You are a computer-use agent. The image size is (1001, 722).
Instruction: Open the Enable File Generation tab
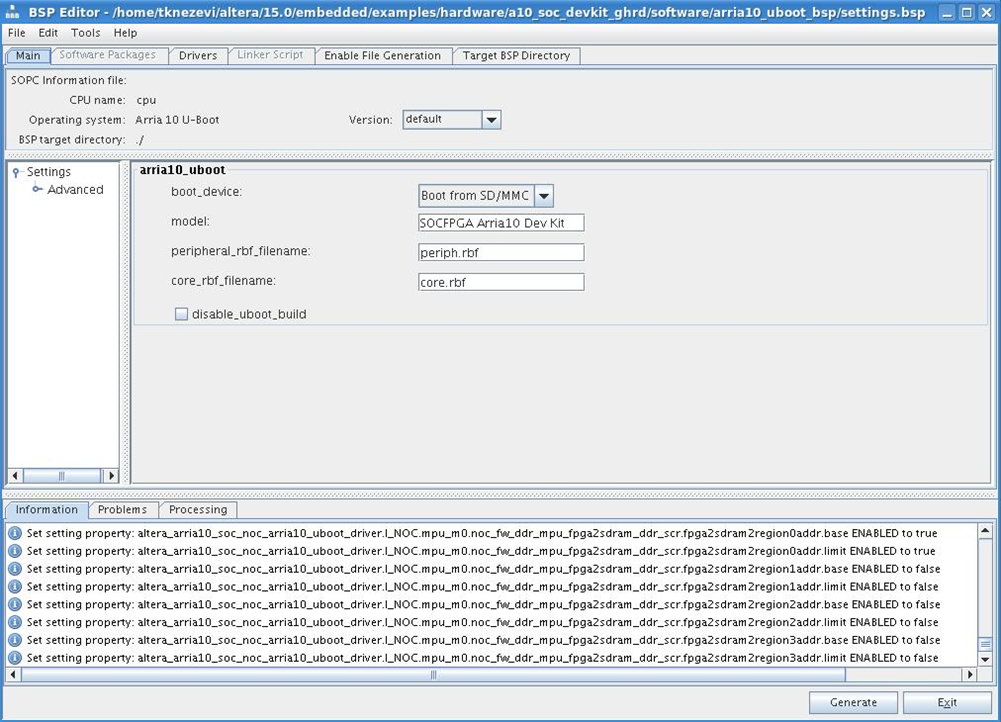(x=382, y=56)
